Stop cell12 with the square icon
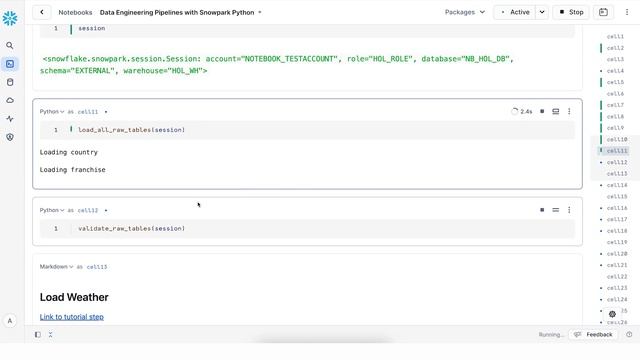Viewport: 640px width, 360px height. pos(542,210)
